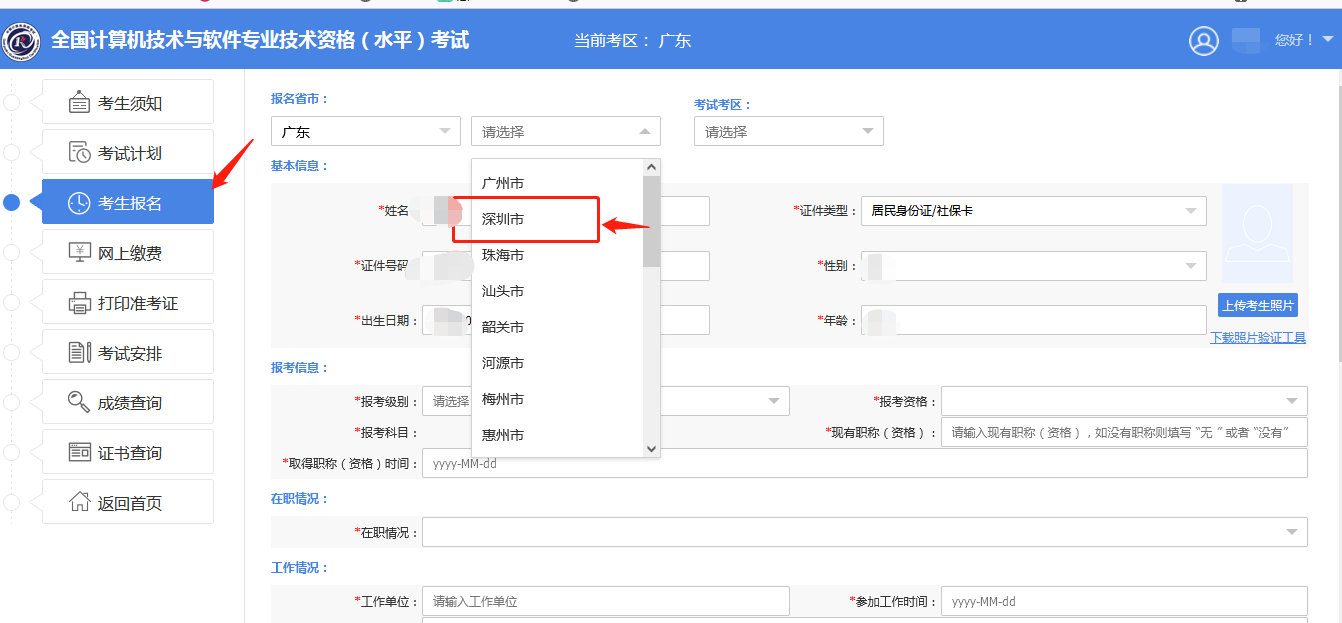Viewport: 1342px width, 623px height.
Task: Expand the 考试考区 dropdown
Action: point(788,131)
